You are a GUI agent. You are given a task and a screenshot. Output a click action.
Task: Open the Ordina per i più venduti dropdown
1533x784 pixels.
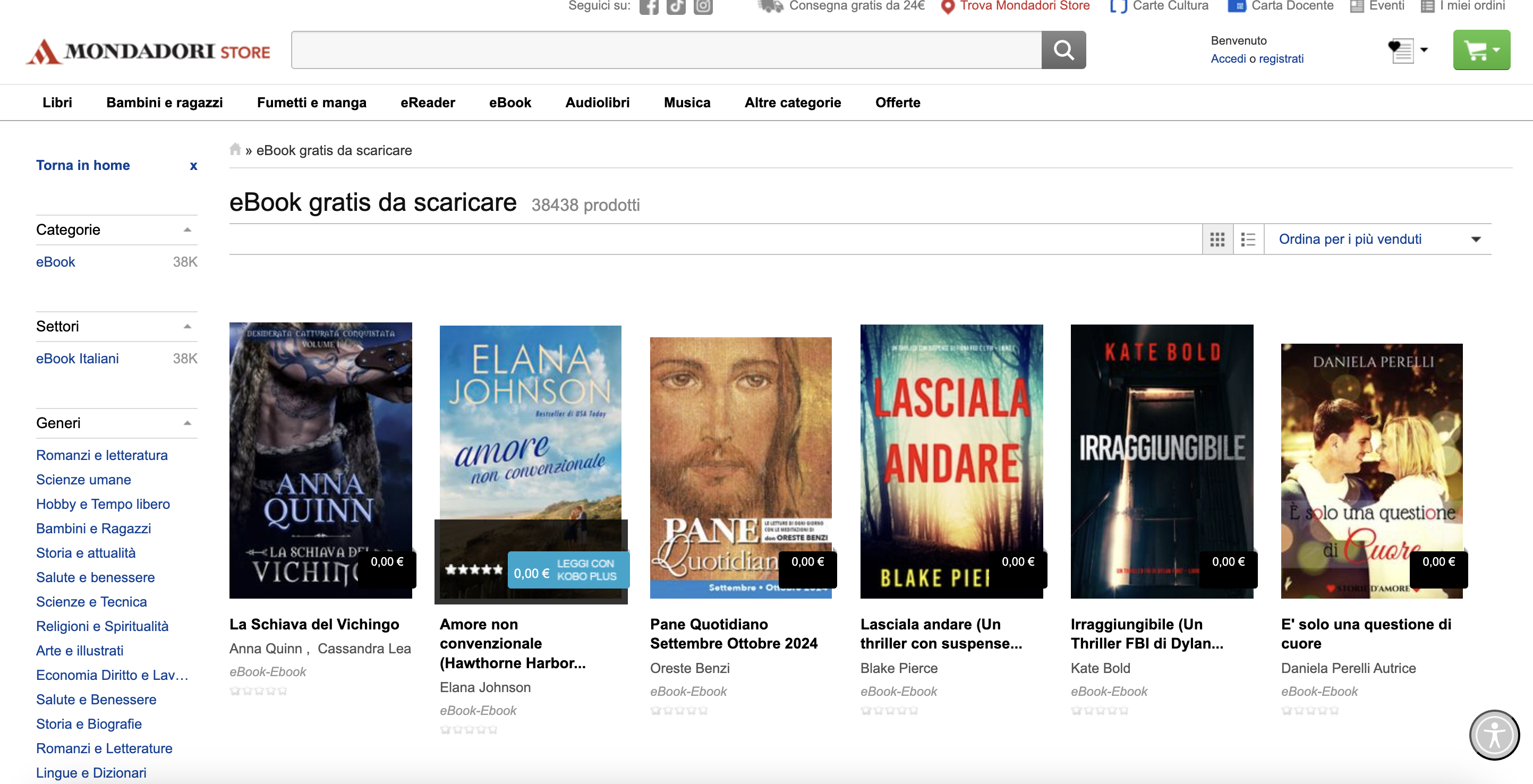(x=1378, y=240)
